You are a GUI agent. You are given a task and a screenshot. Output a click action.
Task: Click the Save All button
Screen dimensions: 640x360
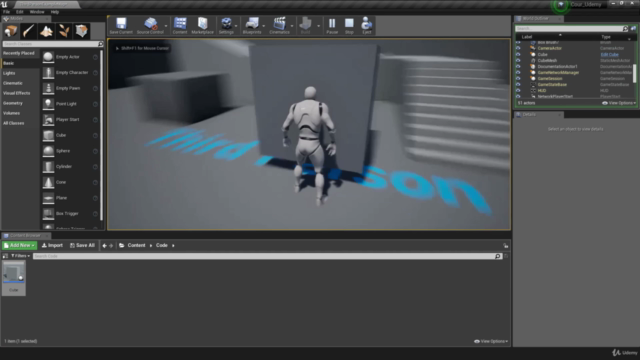(x=82, y=245)
